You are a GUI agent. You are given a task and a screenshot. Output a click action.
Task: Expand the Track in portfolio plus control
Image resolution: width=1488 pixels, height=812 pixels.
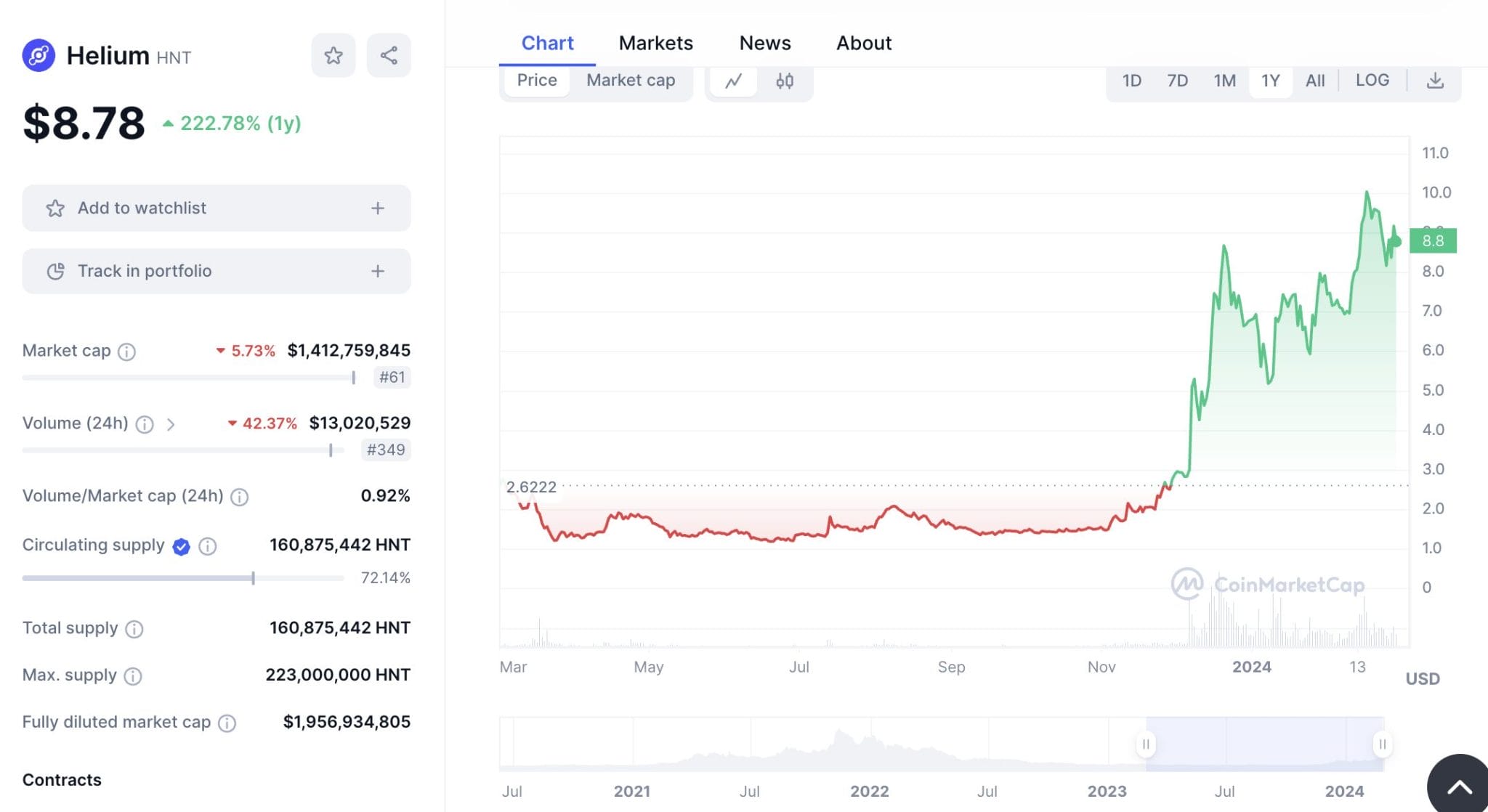pos(377,271)
